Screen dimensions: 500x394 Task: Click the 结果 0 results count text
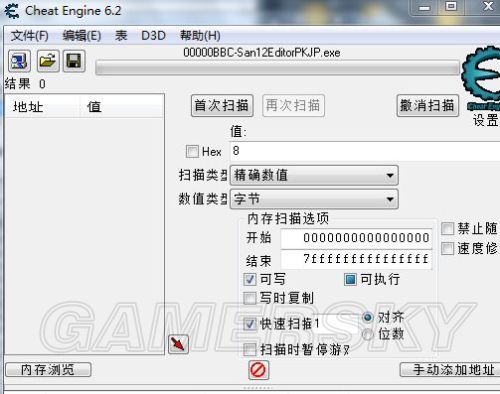pyautogui.click(x=25, y=84)
